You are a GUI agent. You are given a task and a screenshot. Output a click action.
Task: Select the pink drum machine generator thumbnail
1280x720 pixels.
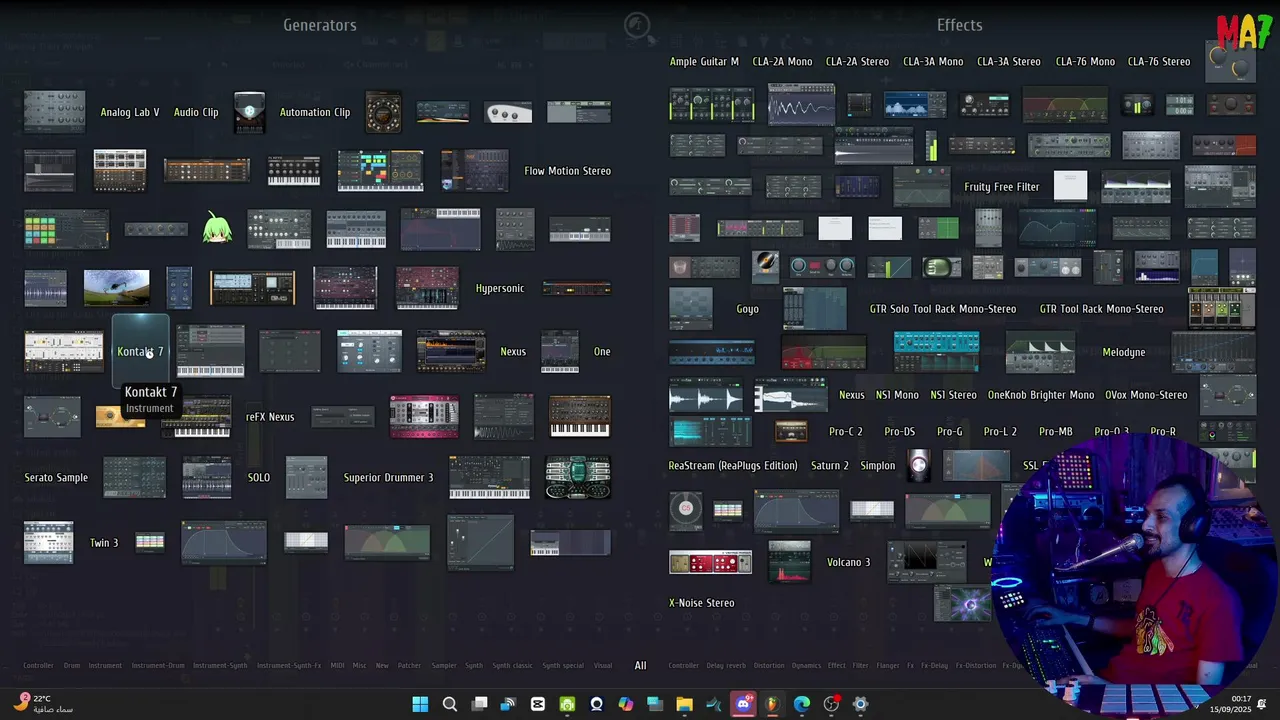(424, 417)
